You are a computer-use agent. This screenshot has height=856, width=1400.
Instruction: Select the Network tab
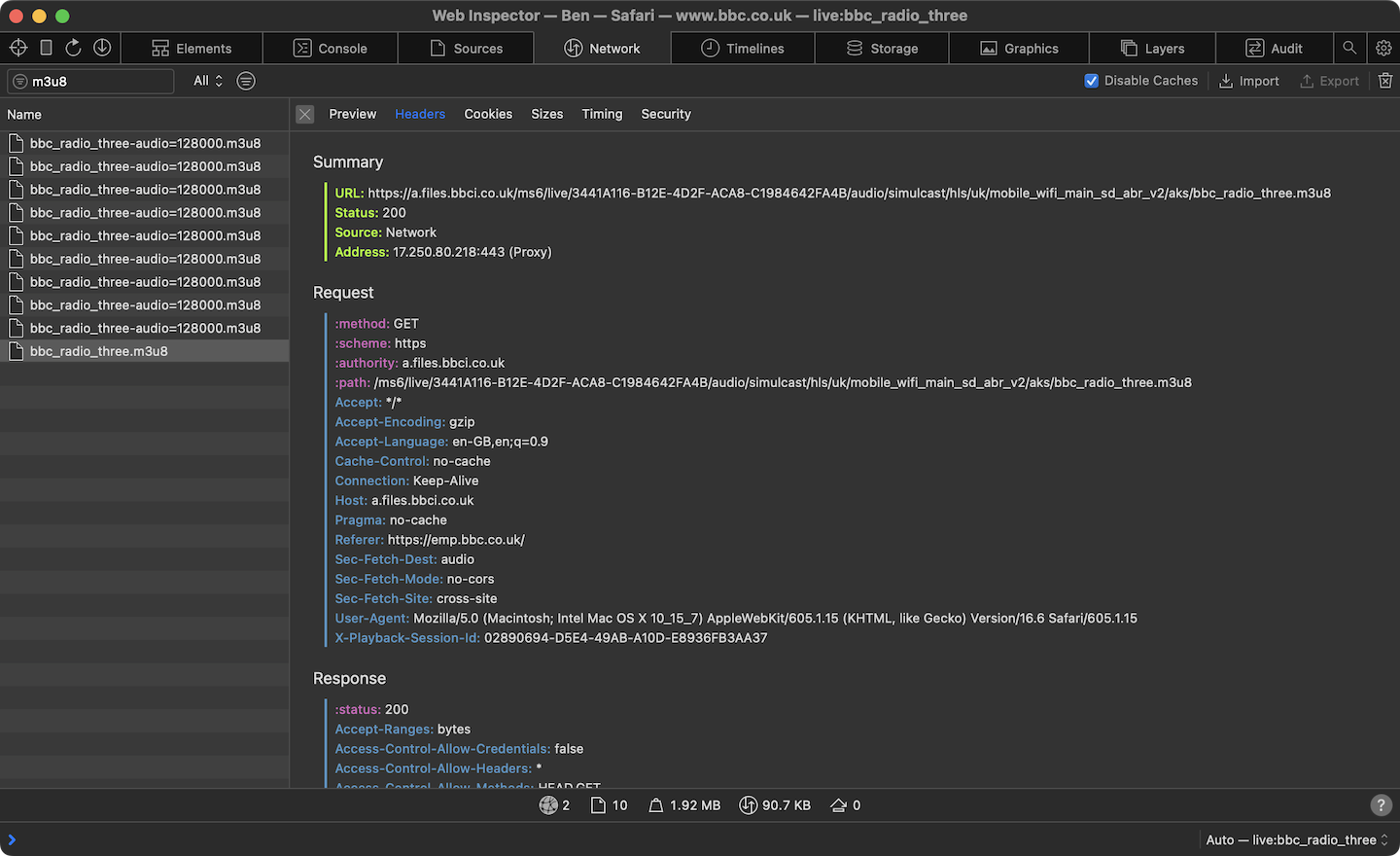(602, 49)
